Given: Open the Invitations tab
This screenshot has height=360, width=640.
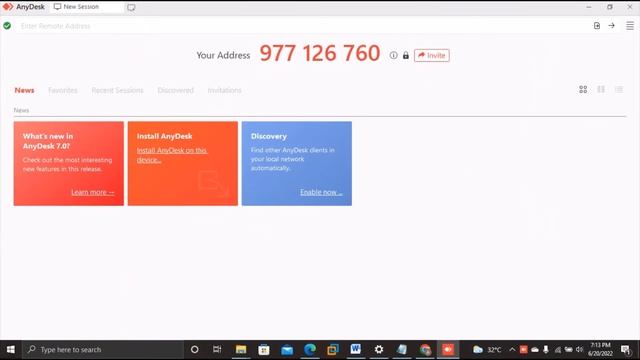Looking at the screenshot, I should [x=224, y=90].
